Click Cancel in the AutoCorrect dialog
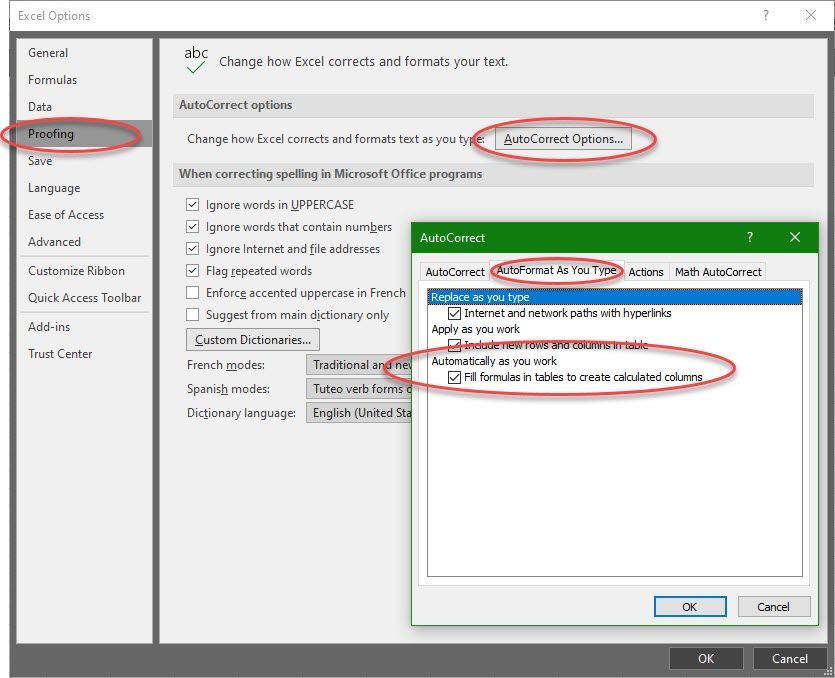This screenshot has height=678, width=835. (774, 607)
